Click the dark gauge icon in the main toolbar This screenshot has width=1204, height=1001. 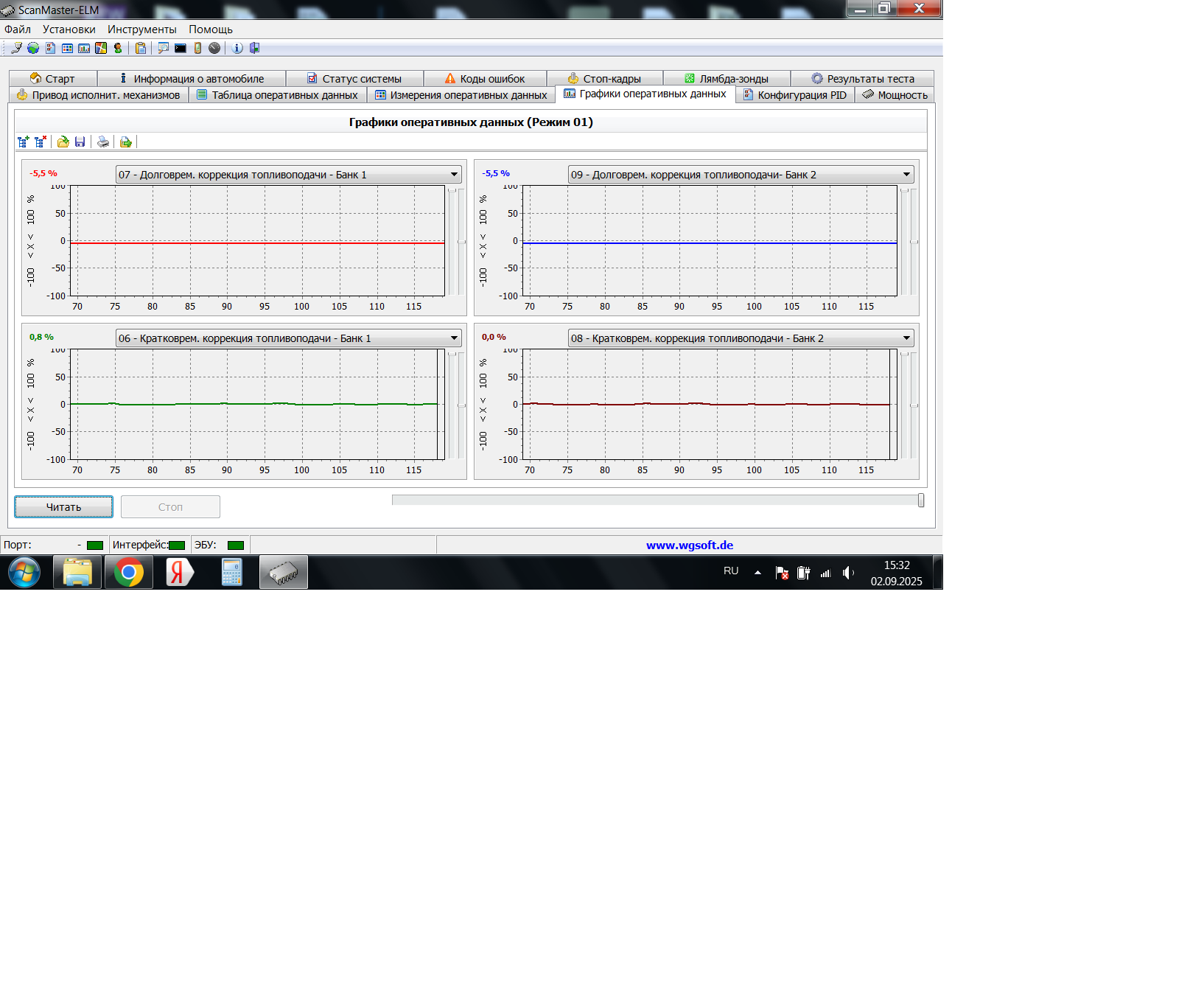(214, 48)
